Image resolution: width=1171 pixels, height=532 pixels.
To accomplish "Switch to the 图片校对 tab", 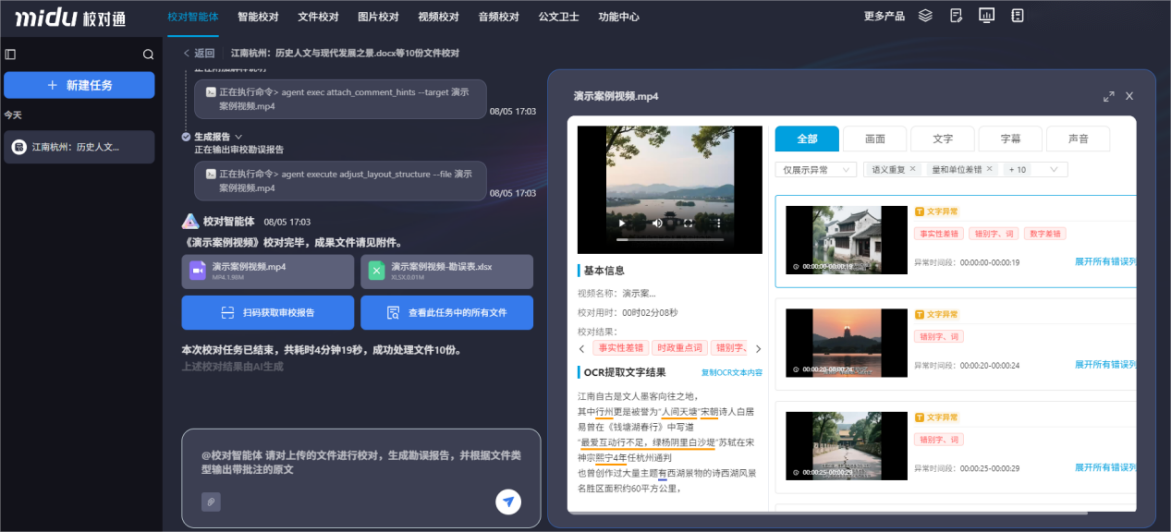I will click(379, 16).
